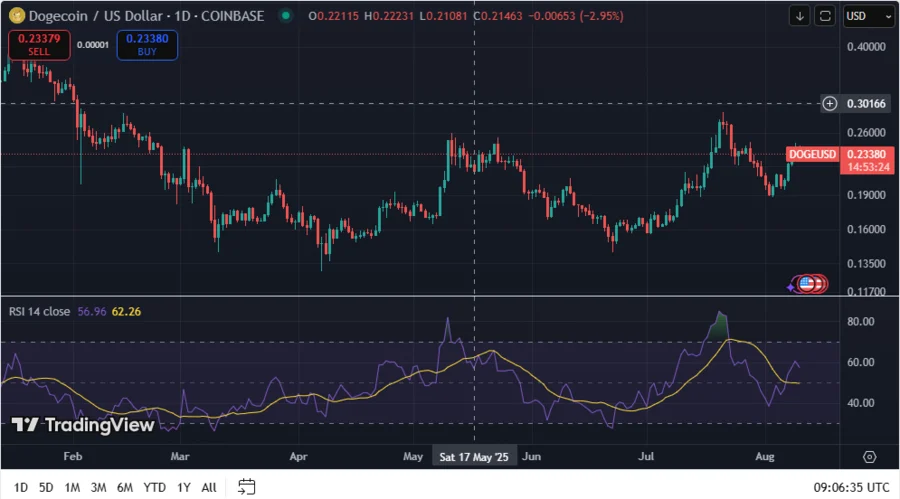Open the US flag economic events icon
This screenshot has width=900, height=499.
point(806,283)
